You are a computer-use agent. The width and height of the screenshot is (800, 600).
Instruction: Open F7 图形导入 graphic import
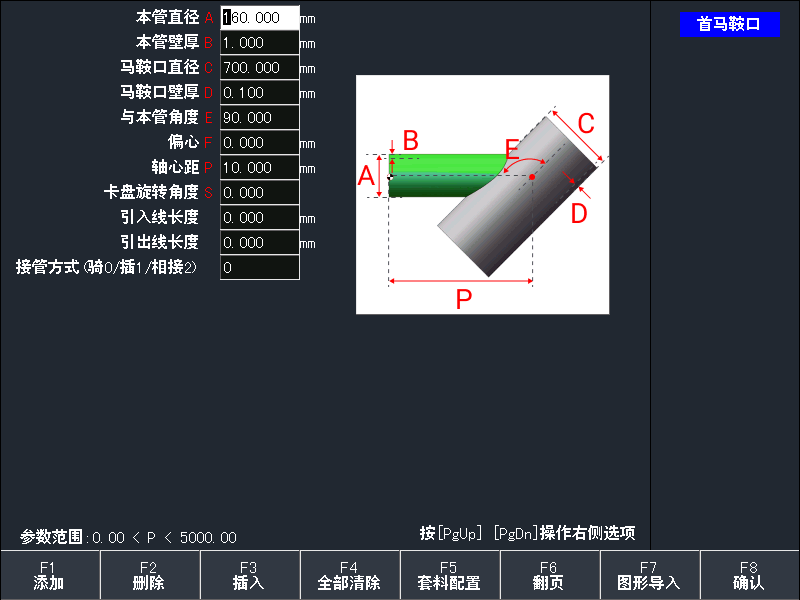(648, 574)
